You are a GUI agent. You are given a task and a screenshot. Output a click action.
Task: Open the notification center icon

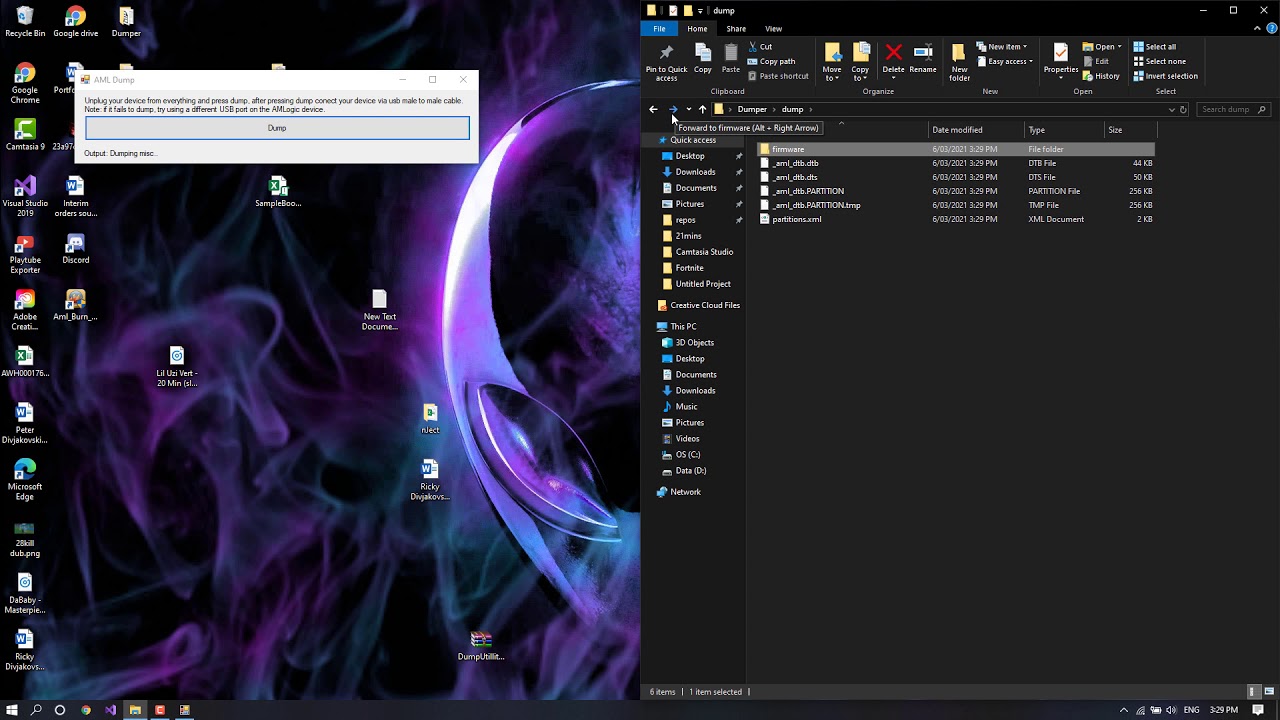point(1259,710)
